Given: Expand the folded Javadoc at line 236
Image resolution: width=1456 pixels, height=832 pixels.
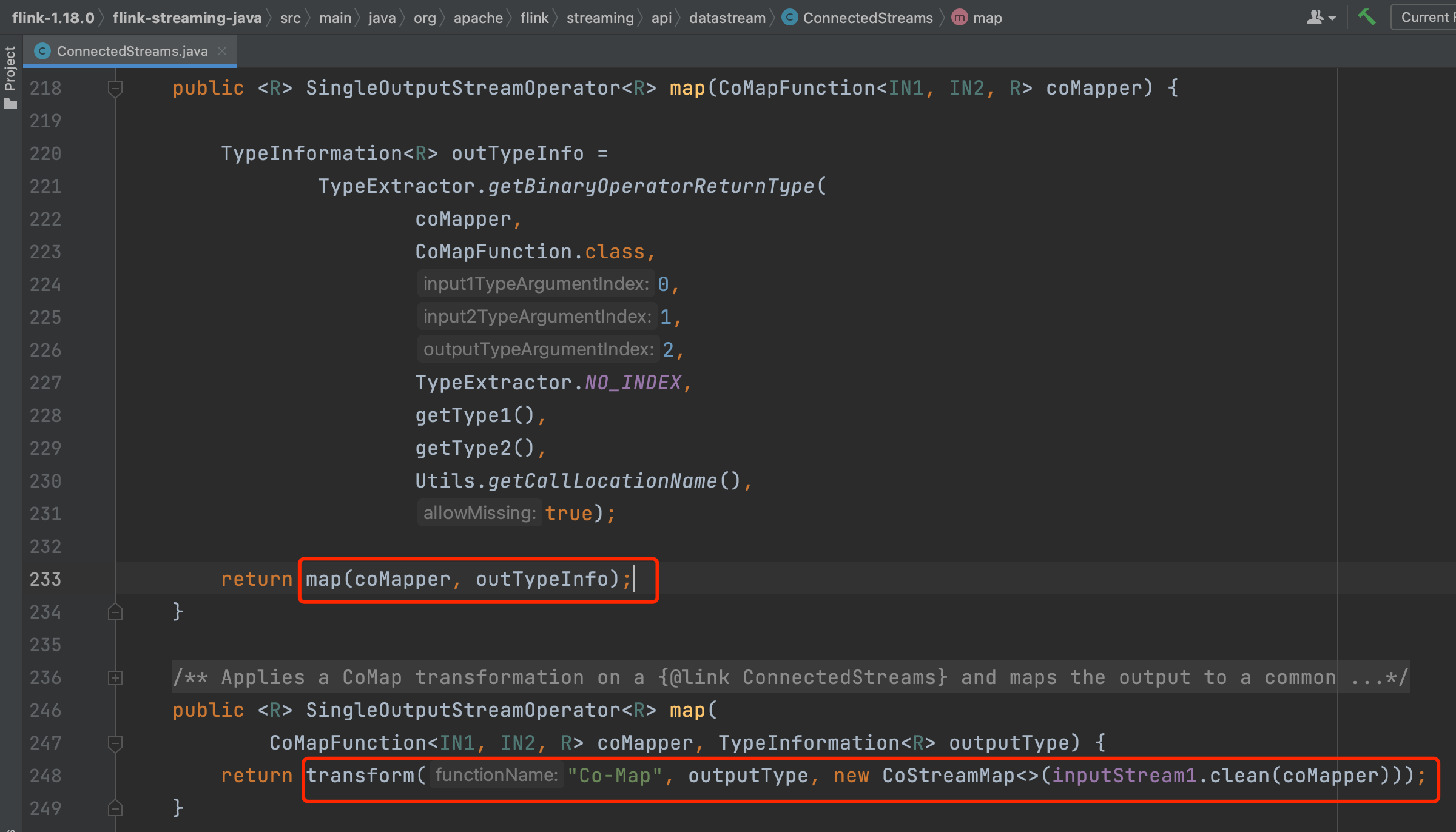Looking at the screenshot, I should (x=115, y=677).
